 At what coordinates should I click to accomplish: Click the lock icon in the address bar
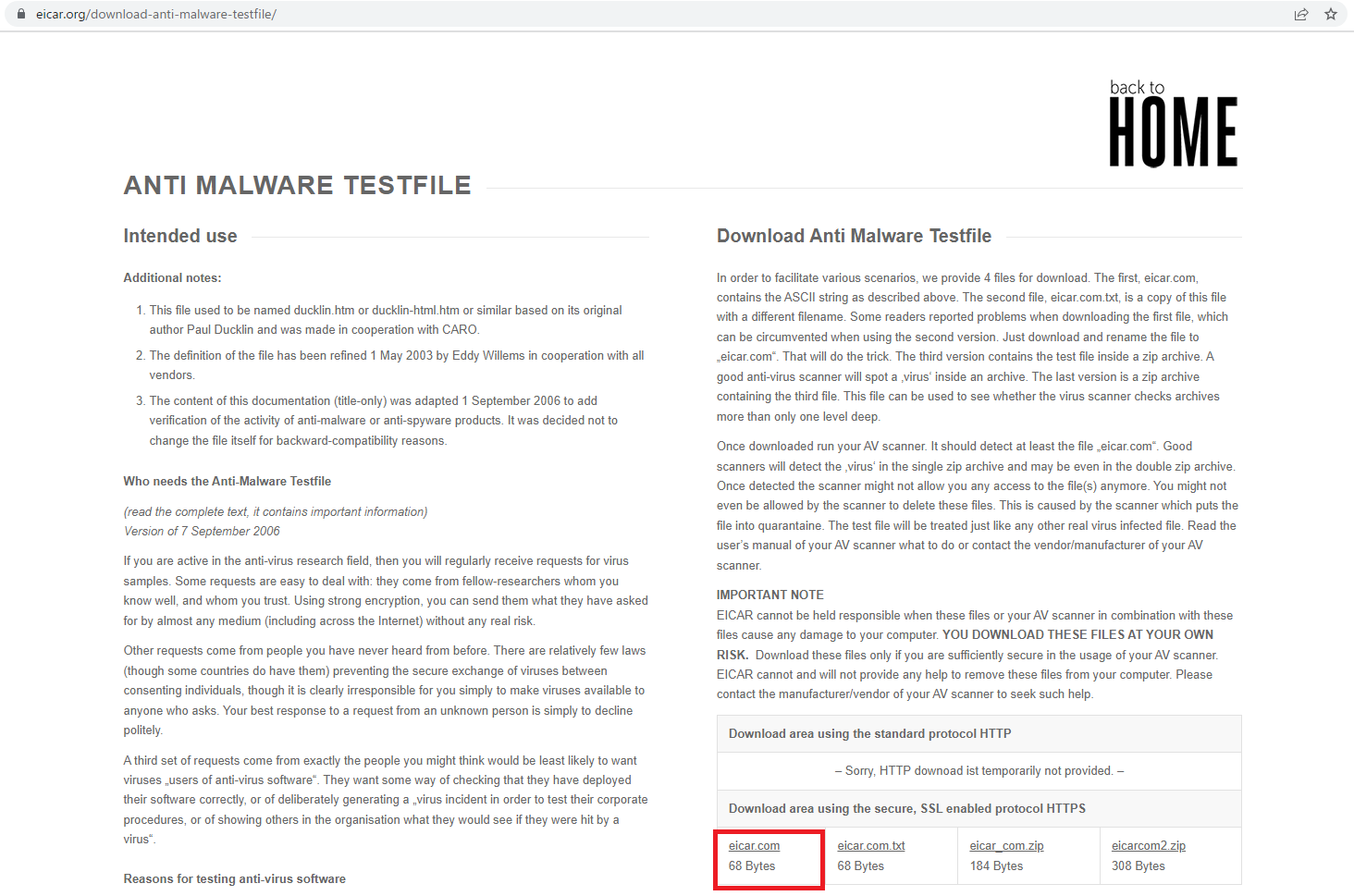21,14
